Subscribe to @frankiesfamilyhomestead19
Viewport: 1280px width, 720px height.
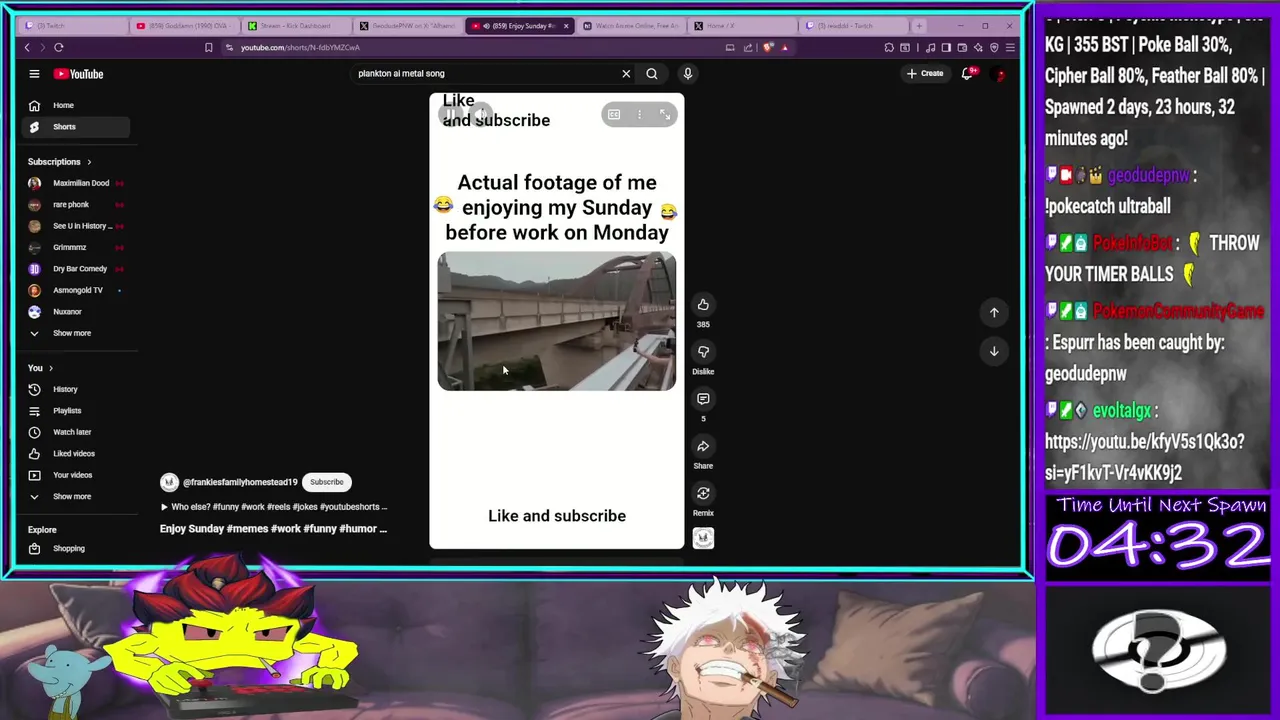click(326, 482)
